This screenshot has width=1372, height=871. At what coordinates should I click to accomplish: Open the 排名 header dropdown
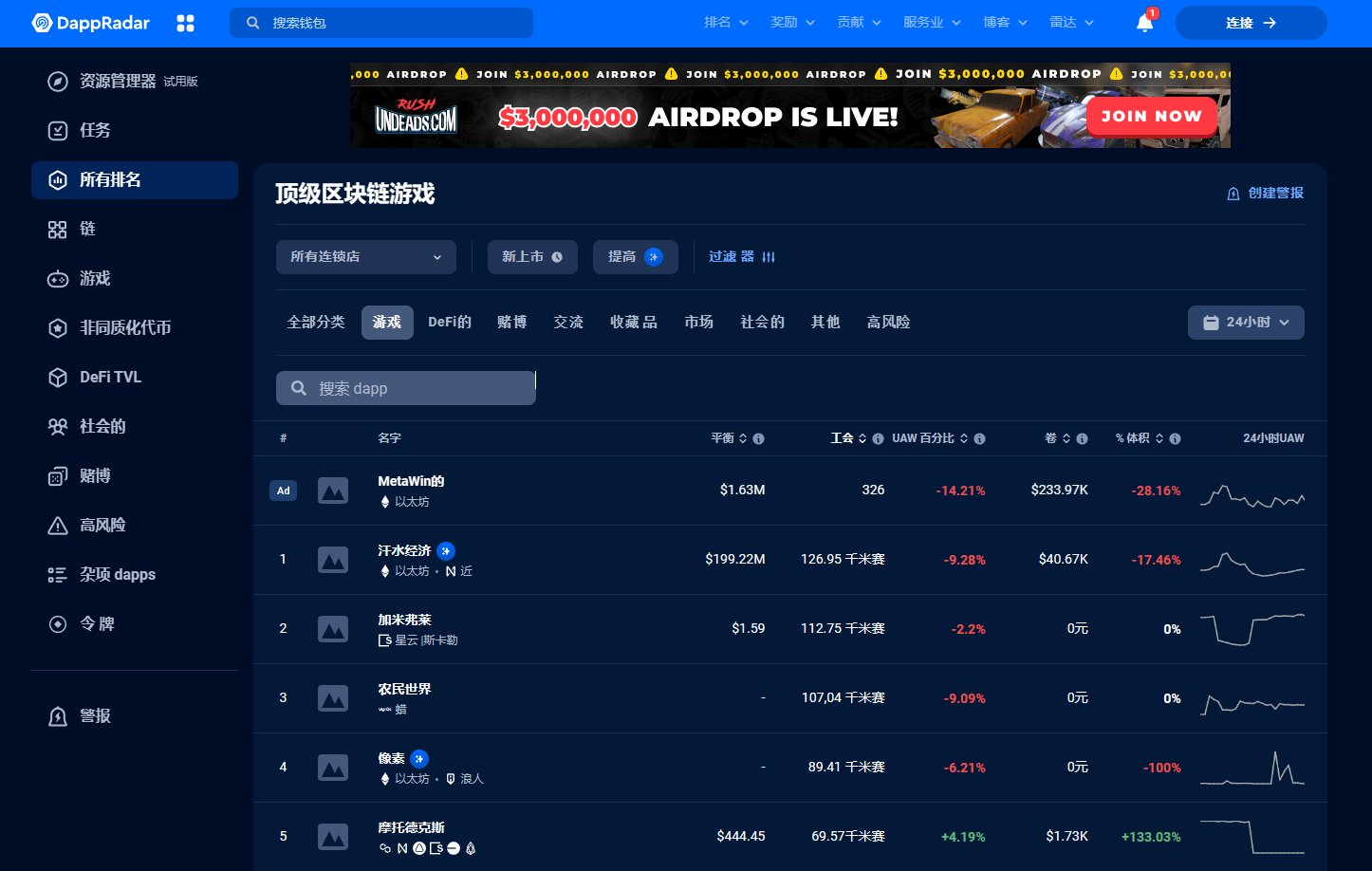tap(726, 23)
